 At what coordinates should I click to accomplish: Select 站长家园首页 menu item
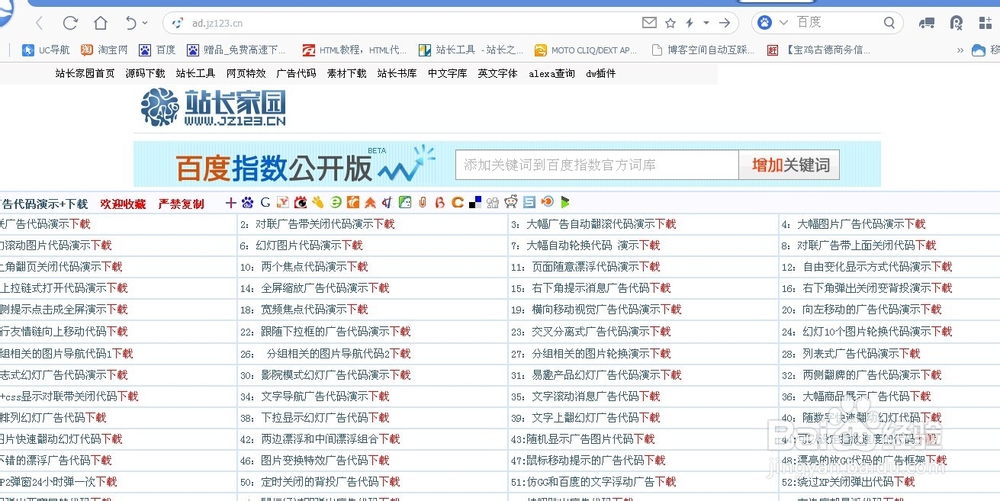85,73
